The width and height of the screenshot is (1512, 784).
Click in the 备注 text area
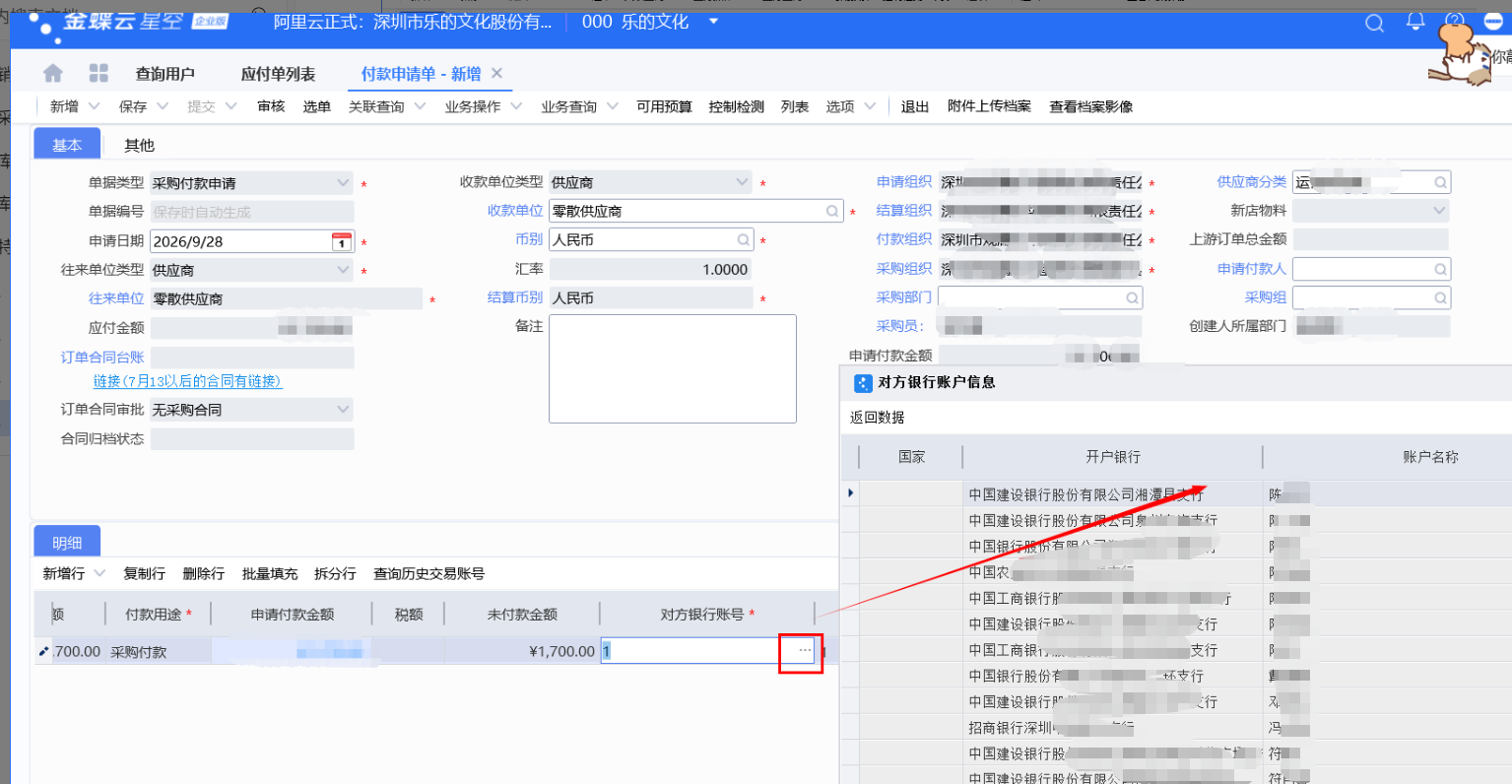[673, 368]
